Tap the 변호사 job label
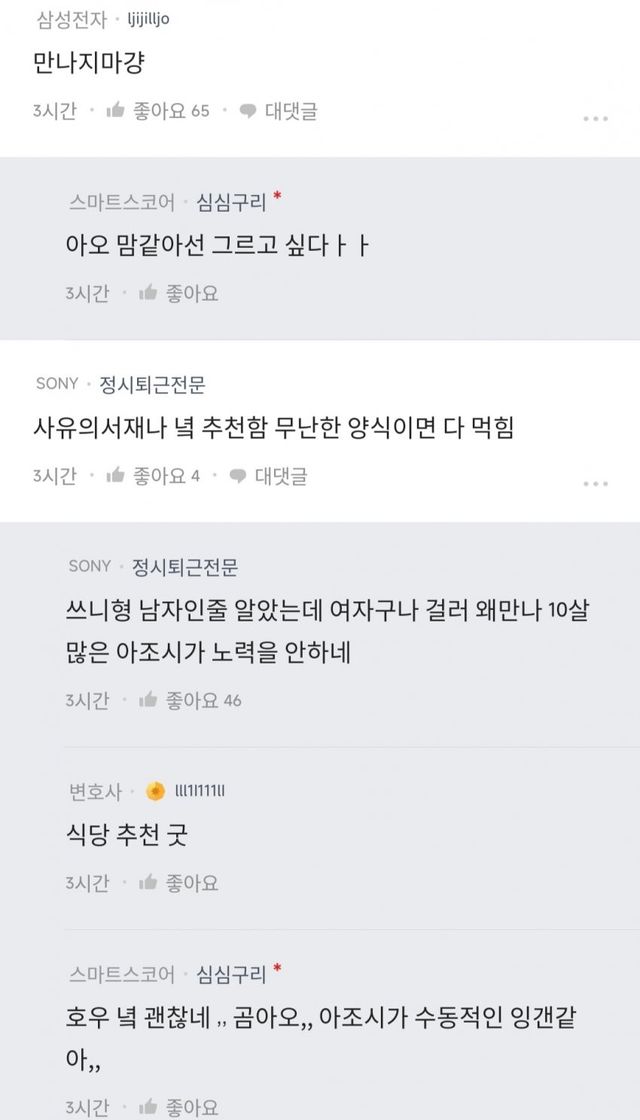The height and width of the screenshot is (1120, 640). pos(95,791)
